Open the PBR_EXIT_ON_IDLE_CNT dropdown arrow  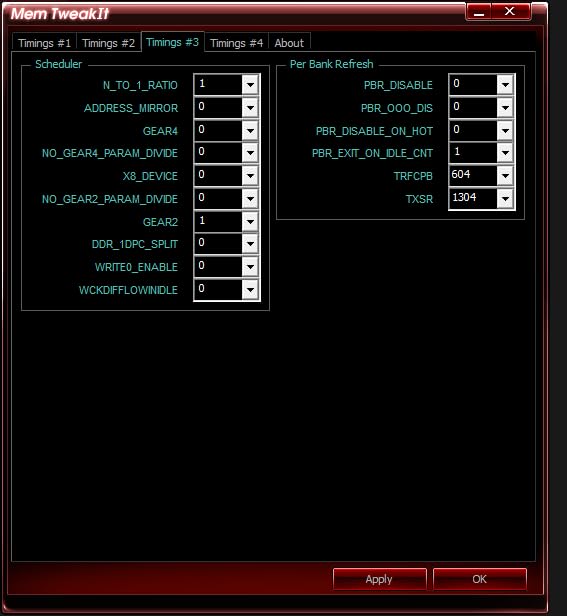[505, 152]
